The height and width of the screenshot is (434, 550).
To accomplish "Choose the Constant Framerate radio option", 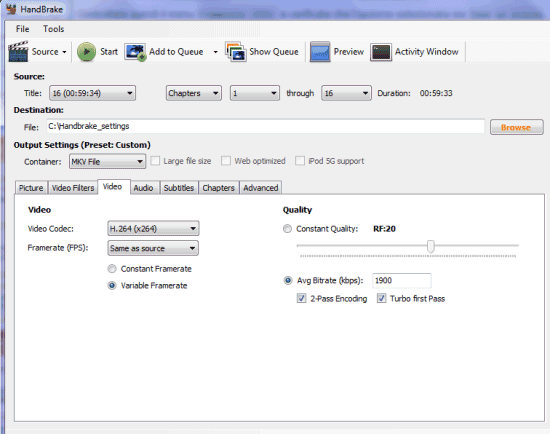I will [x=112, y=269].
